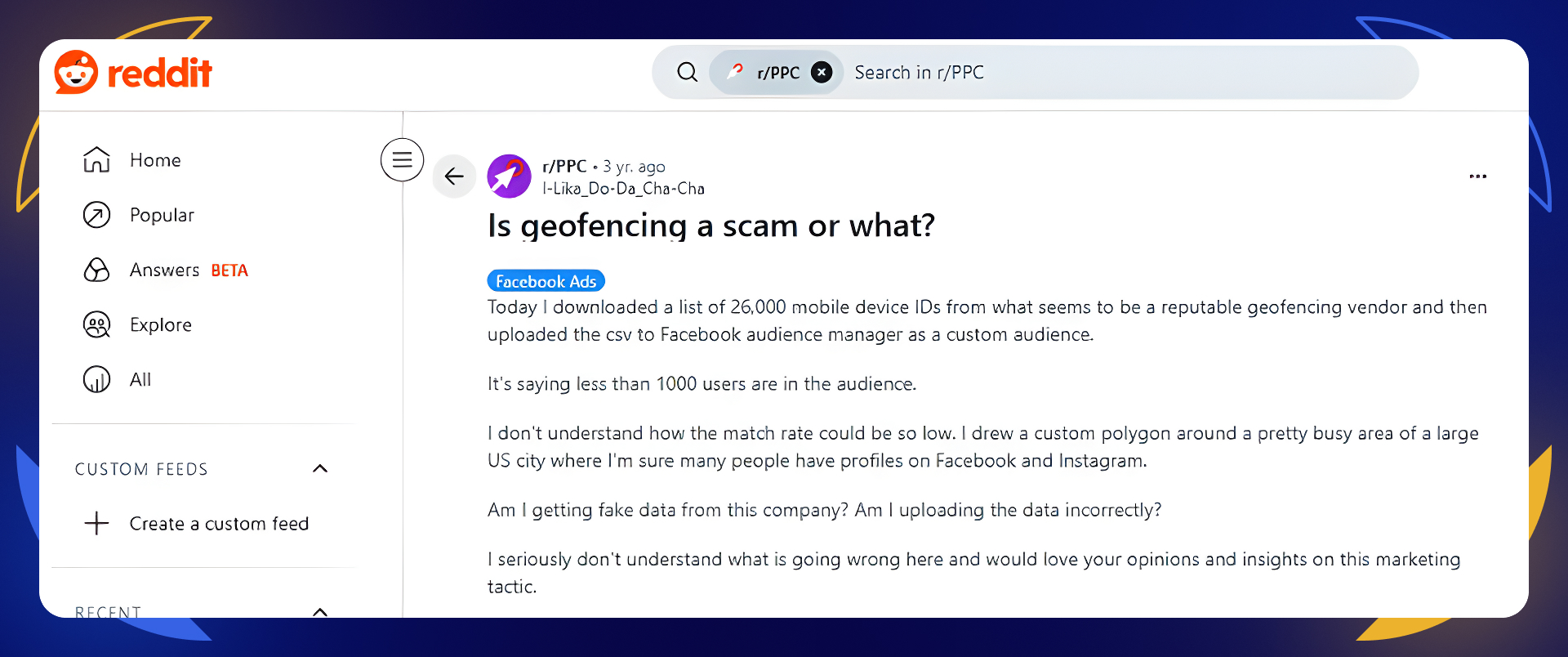Click the Reddit snoo logo
Image resolution: width=1568 pixels, height=657 pixels.
76,72
